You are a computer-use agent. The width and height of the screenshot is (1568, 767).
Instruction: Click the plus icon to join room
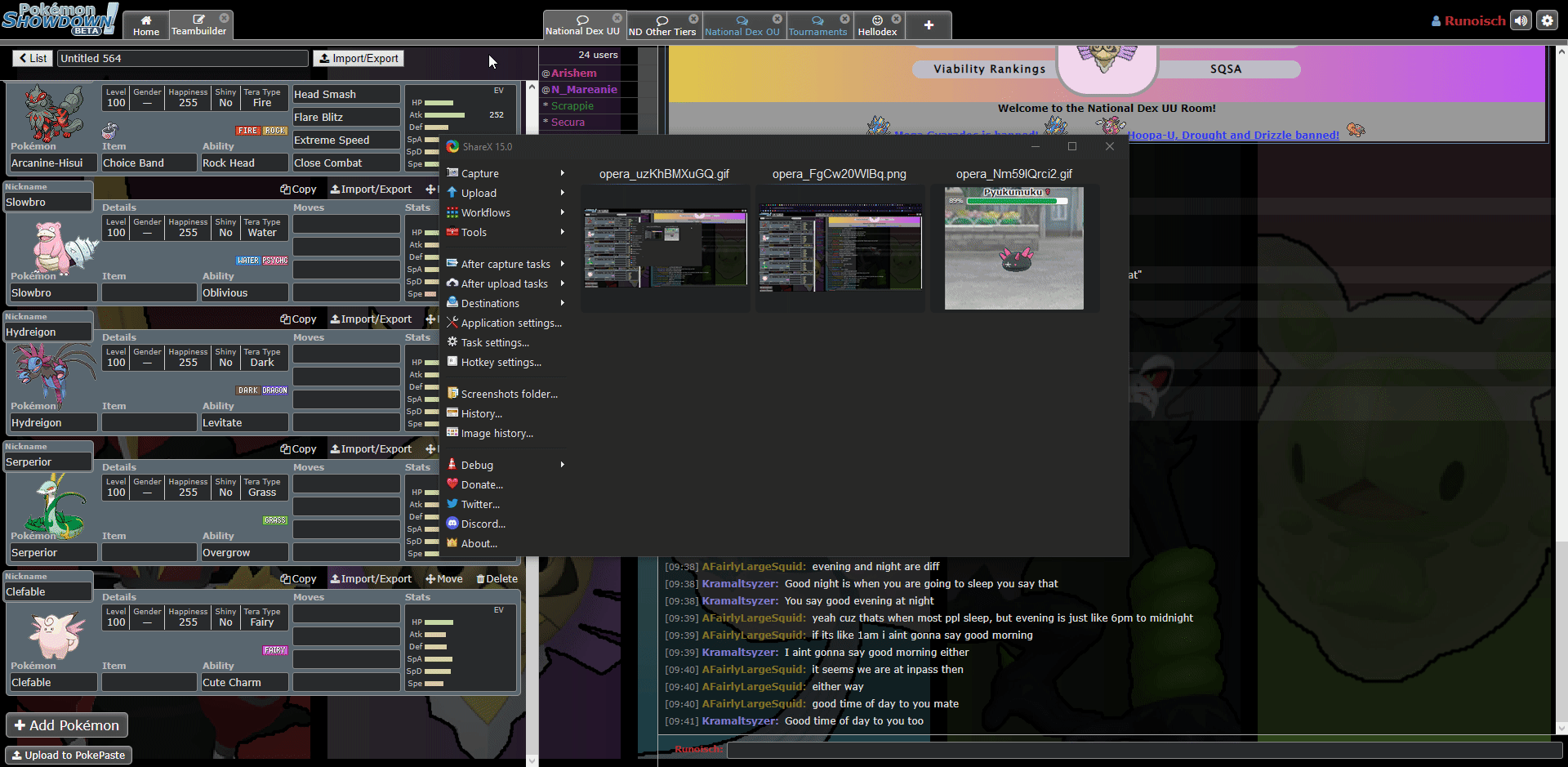929,25
